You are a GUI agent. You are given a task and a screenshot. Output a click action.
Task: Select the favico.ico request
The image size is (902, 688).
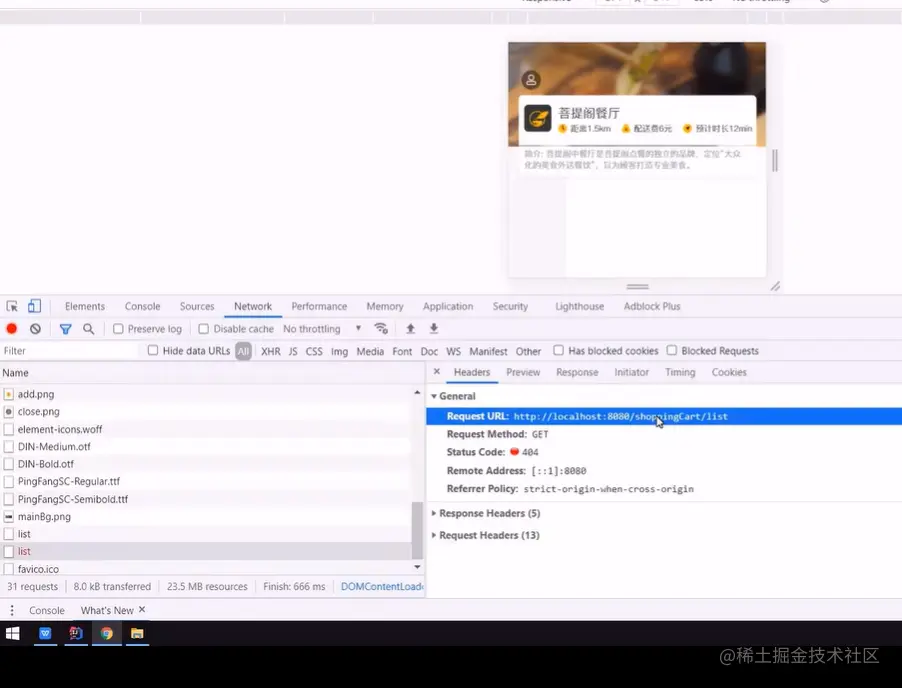point(206,568)
